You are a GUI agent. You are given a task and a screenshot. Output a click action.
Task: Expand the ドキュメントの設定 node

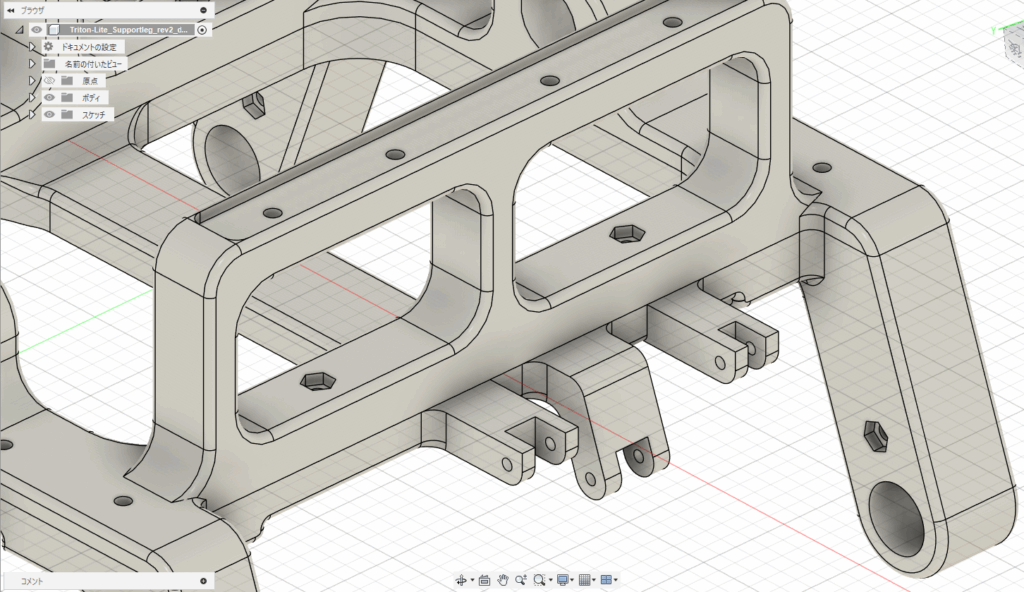(x=32, y=47)
